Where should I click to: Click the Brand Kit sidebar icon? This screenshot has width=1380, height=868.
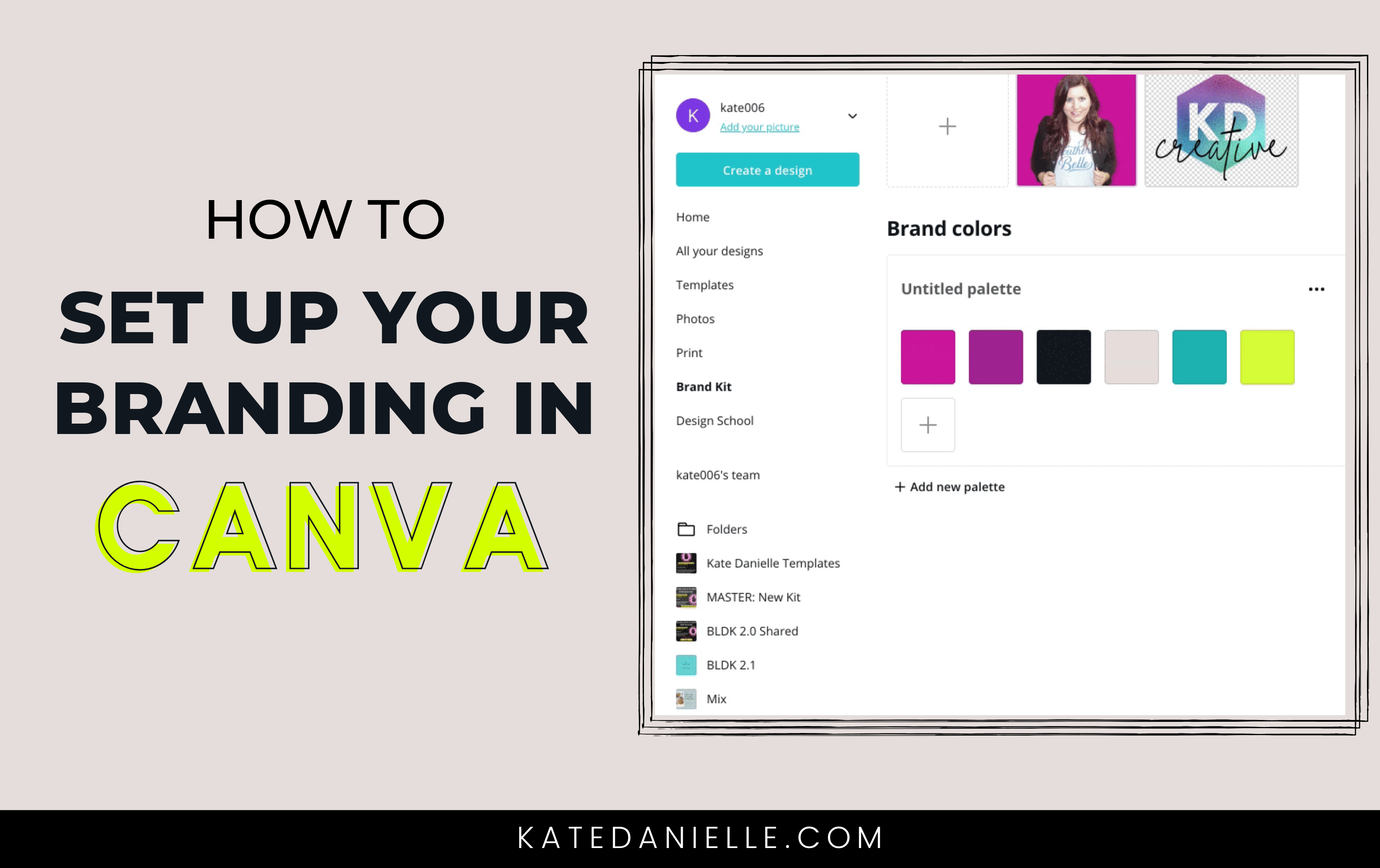(703, 386)
